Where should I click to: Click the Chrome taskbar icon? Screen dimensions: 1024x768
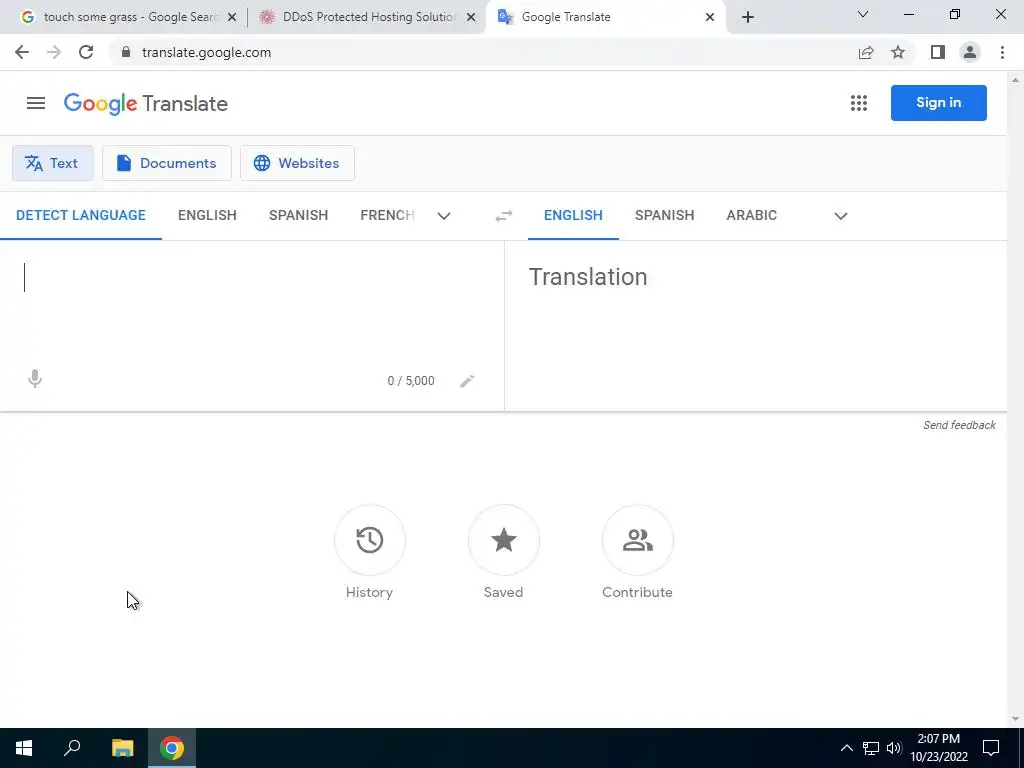[172, 748]
